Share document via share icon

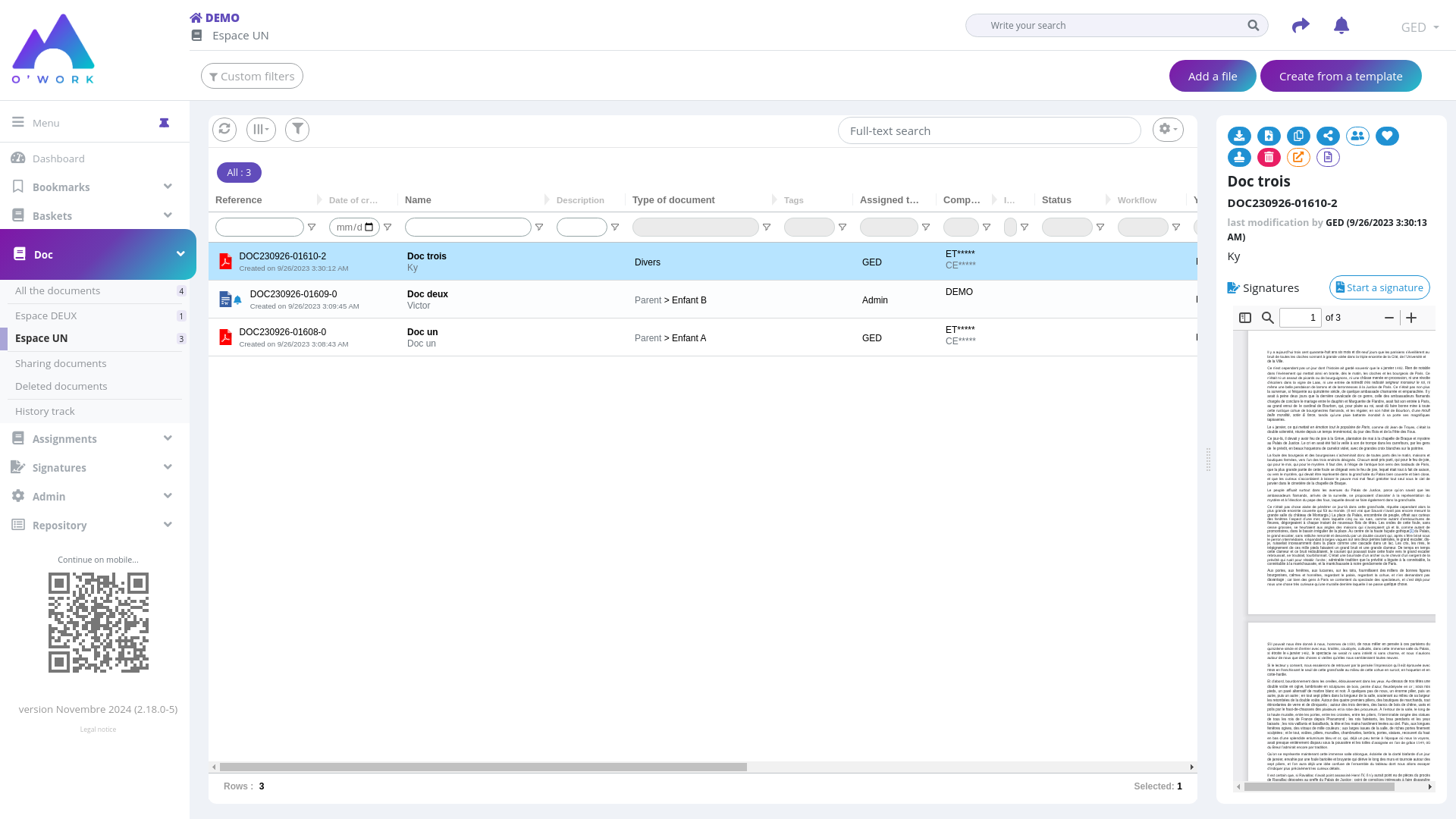(1328, 136)
